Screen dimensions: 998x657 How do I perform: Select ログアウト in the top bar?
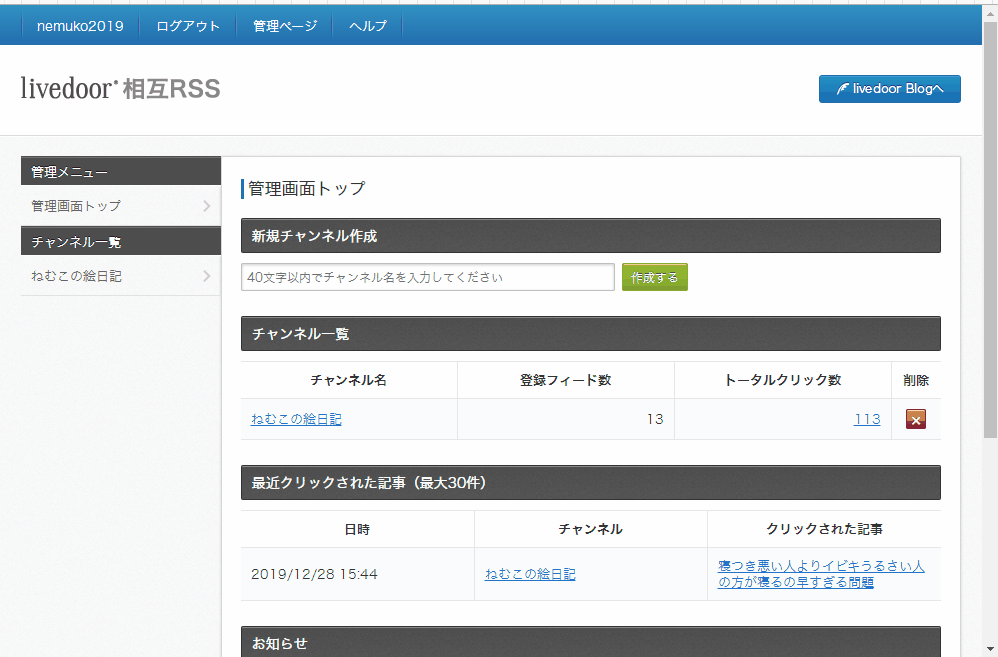pos(188,26)
